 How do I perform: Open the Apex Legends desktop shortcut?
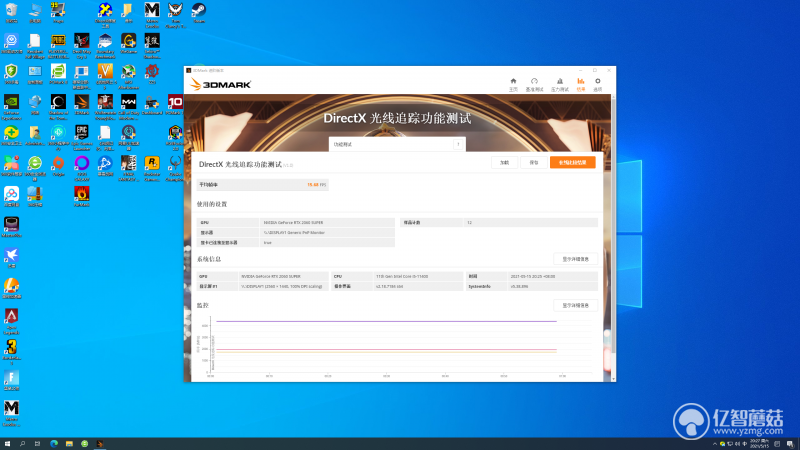pyautogui.click(x=11, y=321)
